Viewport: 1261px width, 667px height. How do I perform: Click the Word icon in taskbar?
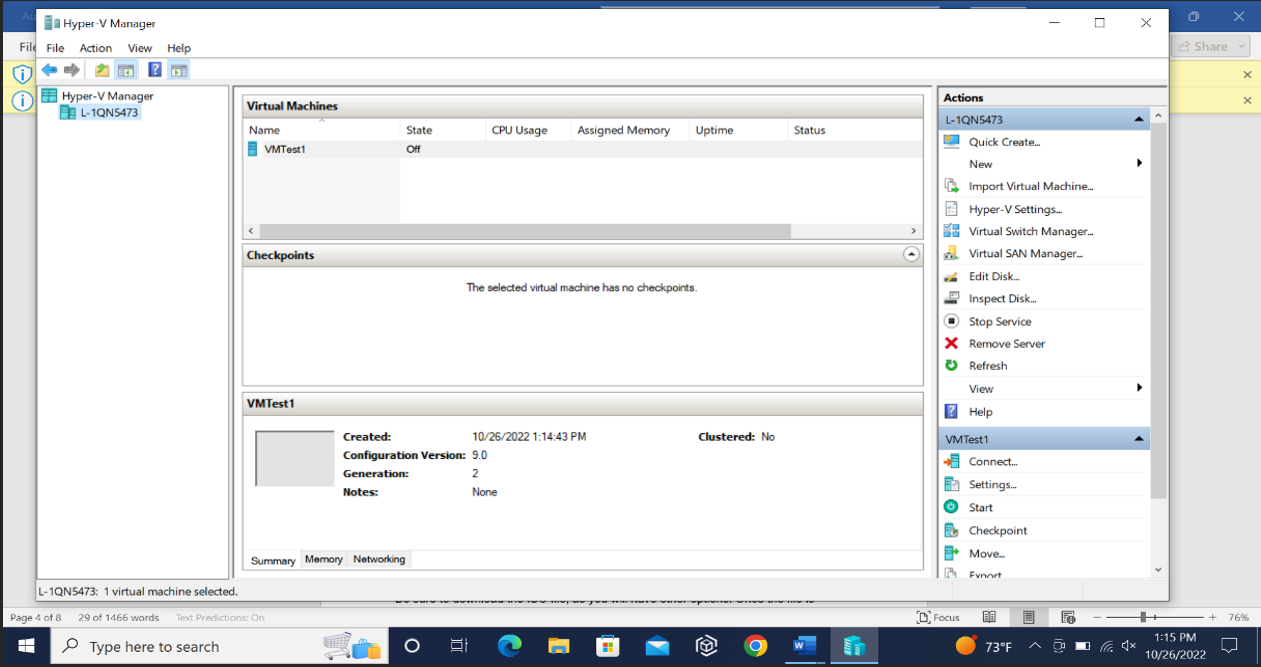[x=804, y=646]
